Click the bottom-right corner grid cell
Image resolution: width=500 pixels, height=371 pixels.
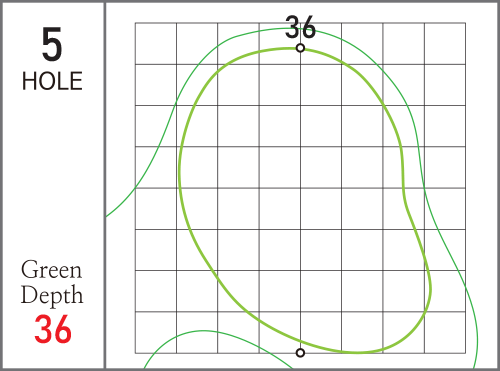(445, 332)
